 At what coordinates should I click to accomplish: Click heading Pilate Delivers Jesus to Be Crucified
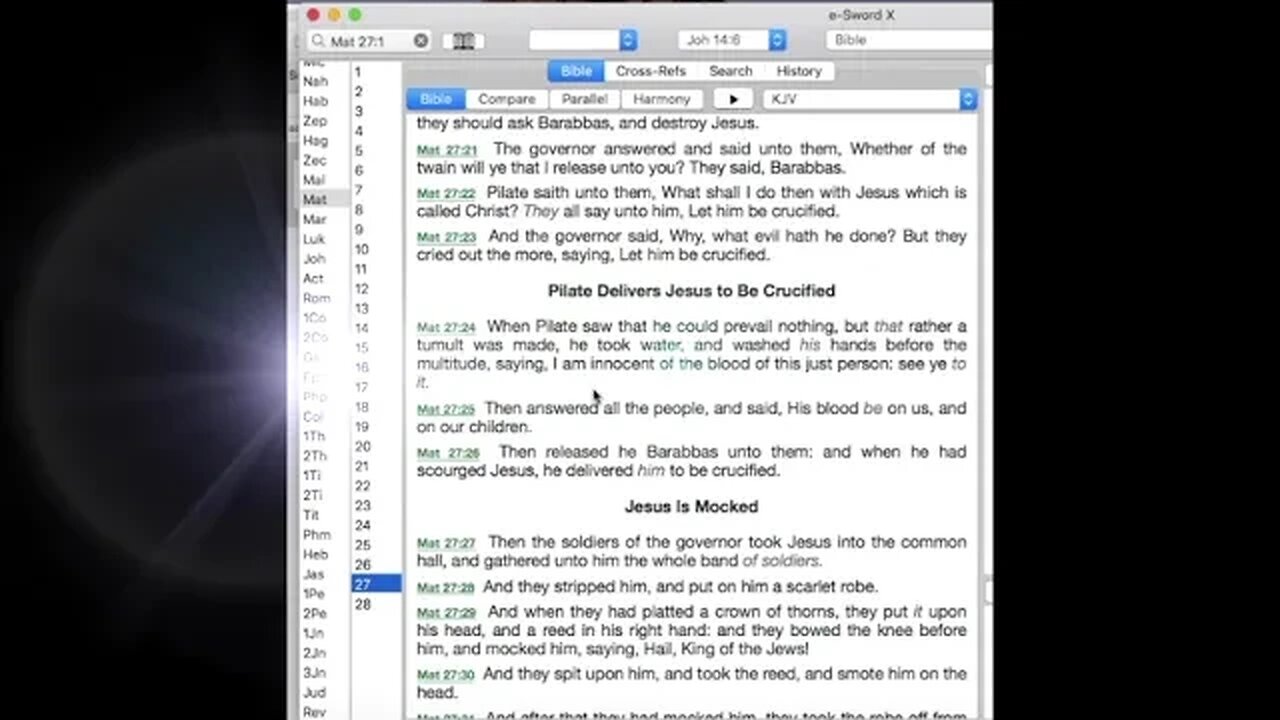point(691,291)
